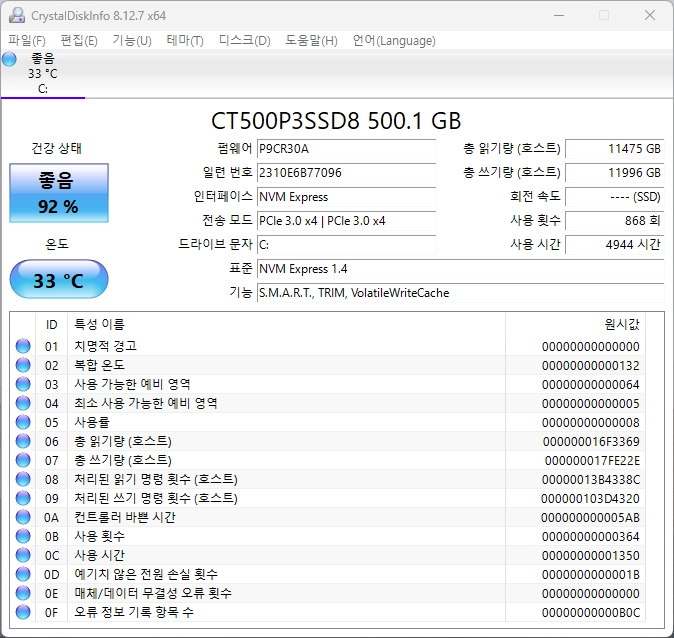Select the C: disk tab showing 좋음 33 °C
The width and height of the screenshot is (674, 638).
43,74
